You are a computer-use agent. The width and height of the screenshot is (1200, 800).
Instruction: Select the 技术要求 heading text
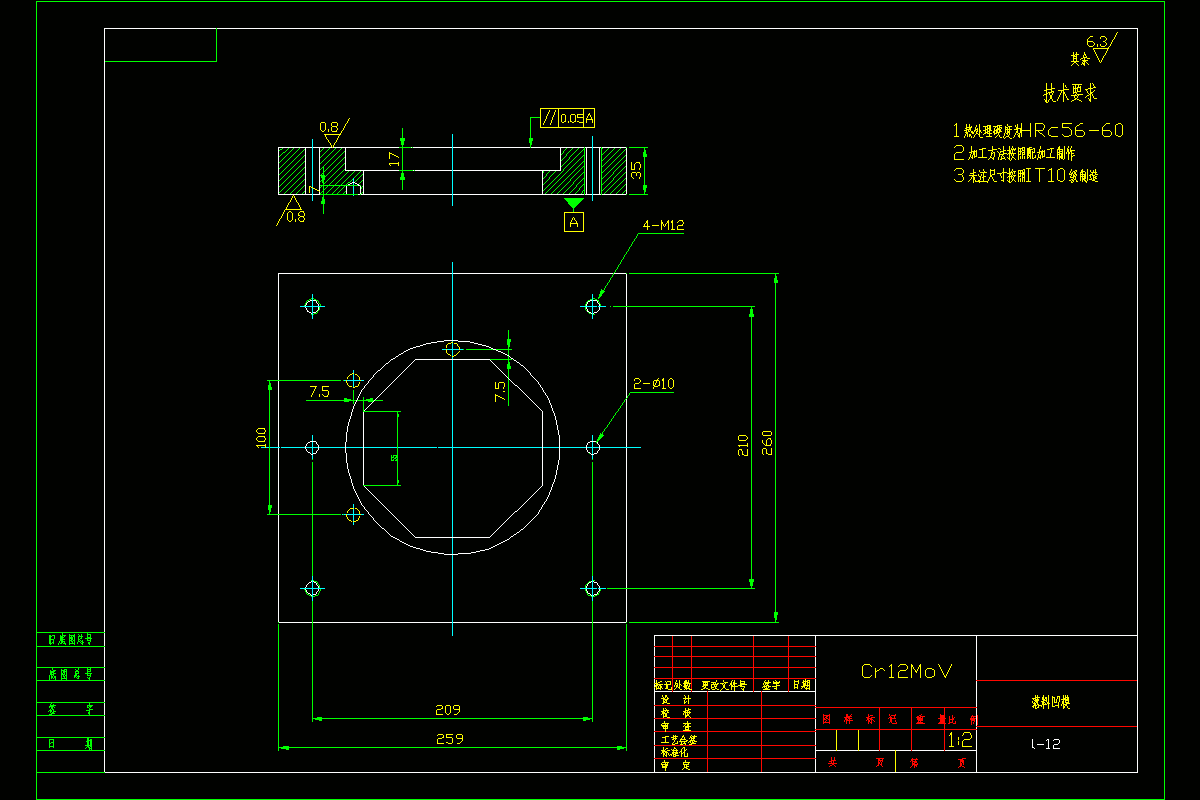click(1070, 93)
